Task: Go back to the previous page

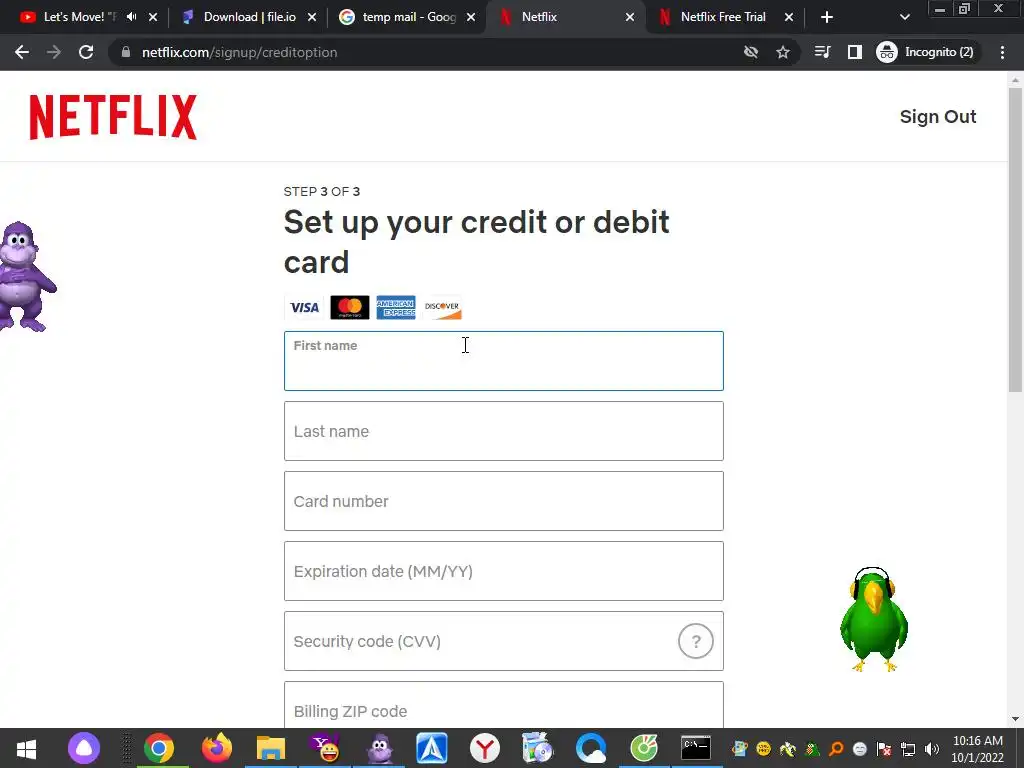Action: [22, 52]
